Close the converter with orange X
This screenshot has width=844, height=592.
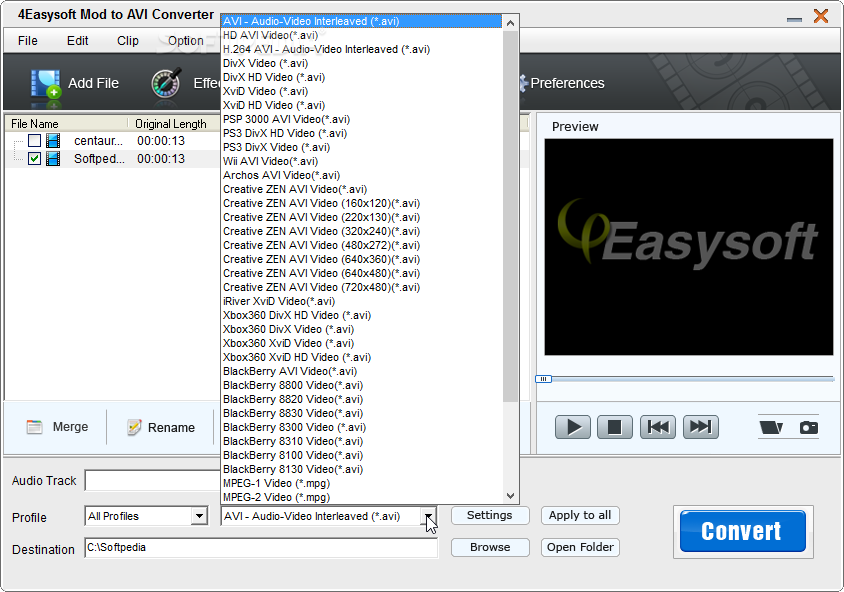coord(821,16)
